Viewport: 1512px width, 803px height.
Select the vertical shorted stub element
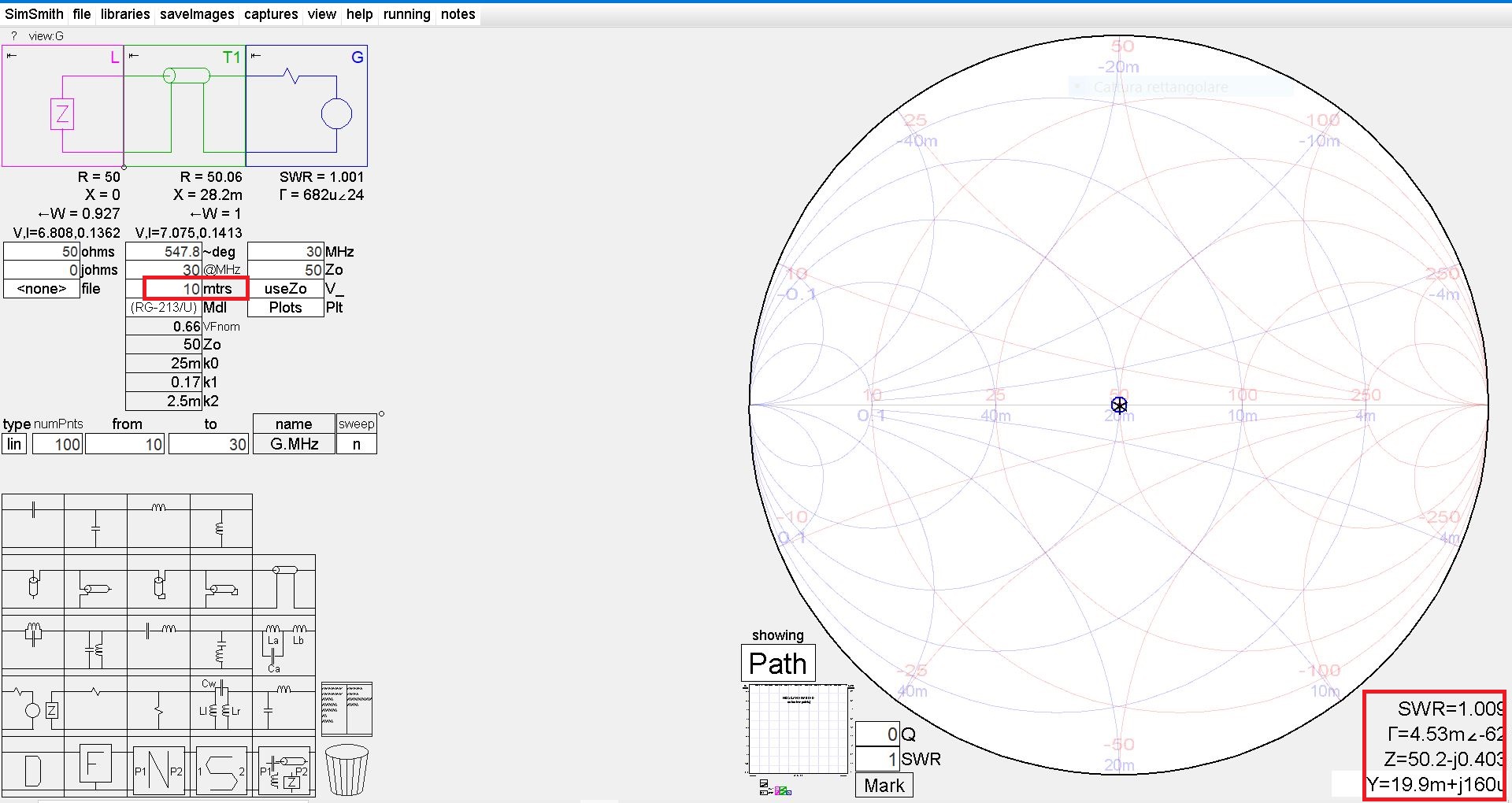tap(158, 583)
